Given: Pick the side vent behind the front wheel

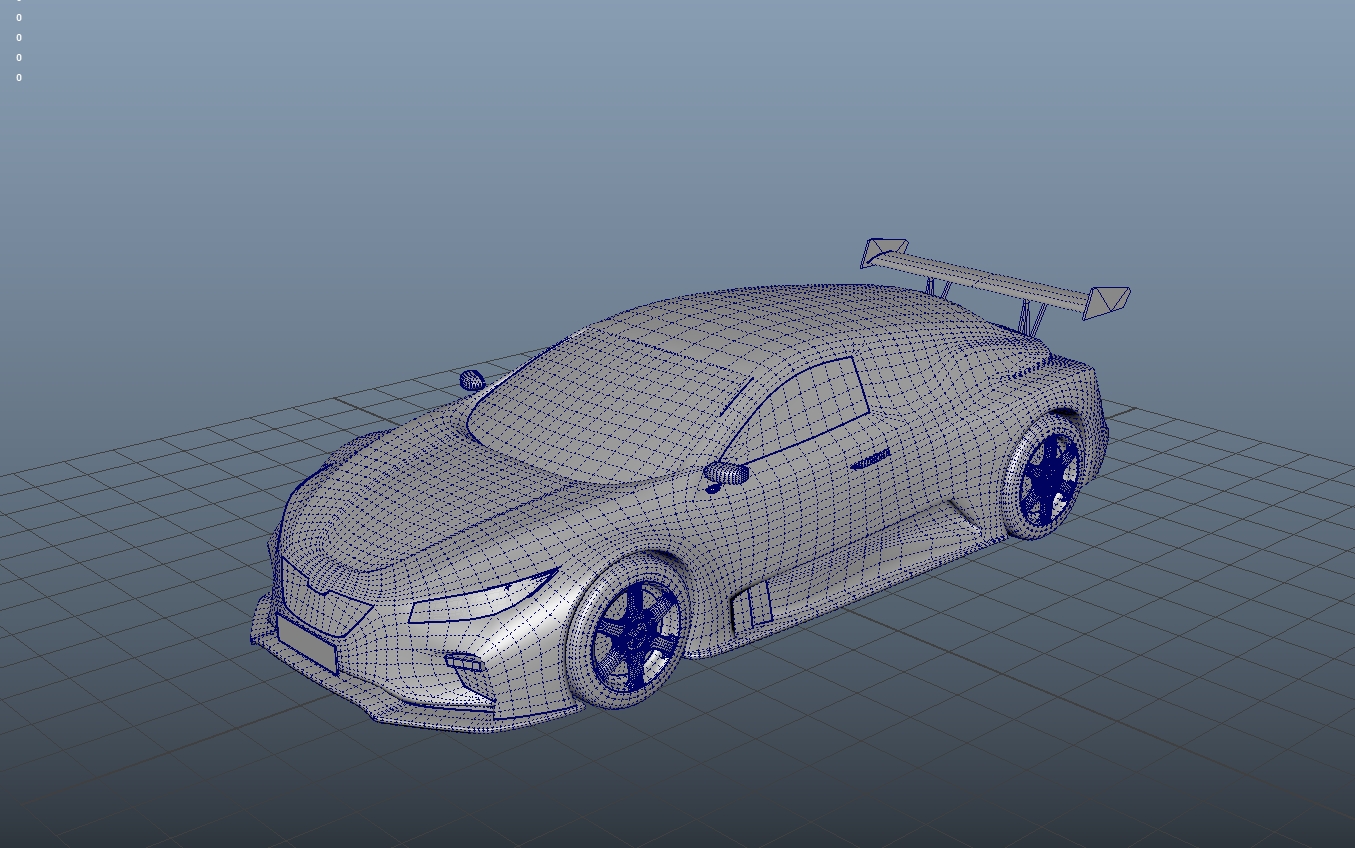Looking at the screenshot, I should click(x=751, y=607).
